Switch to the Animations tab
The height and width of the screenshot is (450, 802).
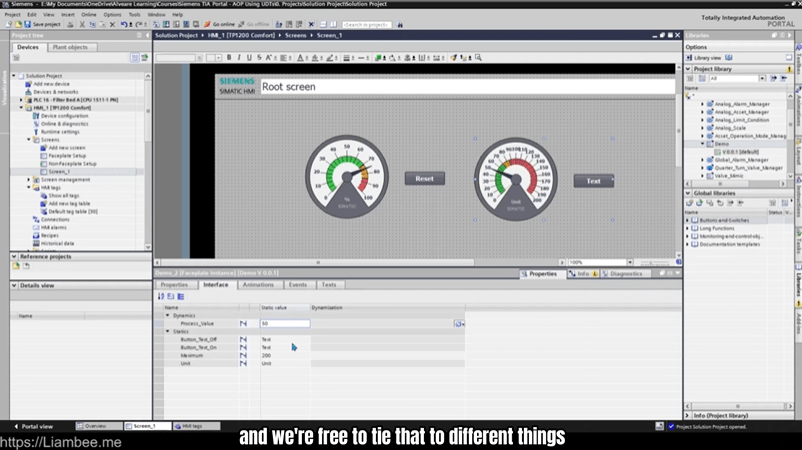click(257, 285)
